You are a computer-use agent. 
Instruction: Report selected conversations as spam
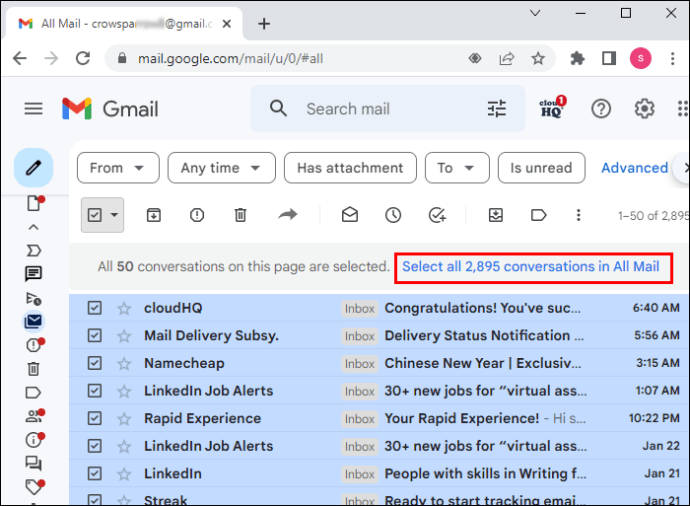(x=197, y=215)
